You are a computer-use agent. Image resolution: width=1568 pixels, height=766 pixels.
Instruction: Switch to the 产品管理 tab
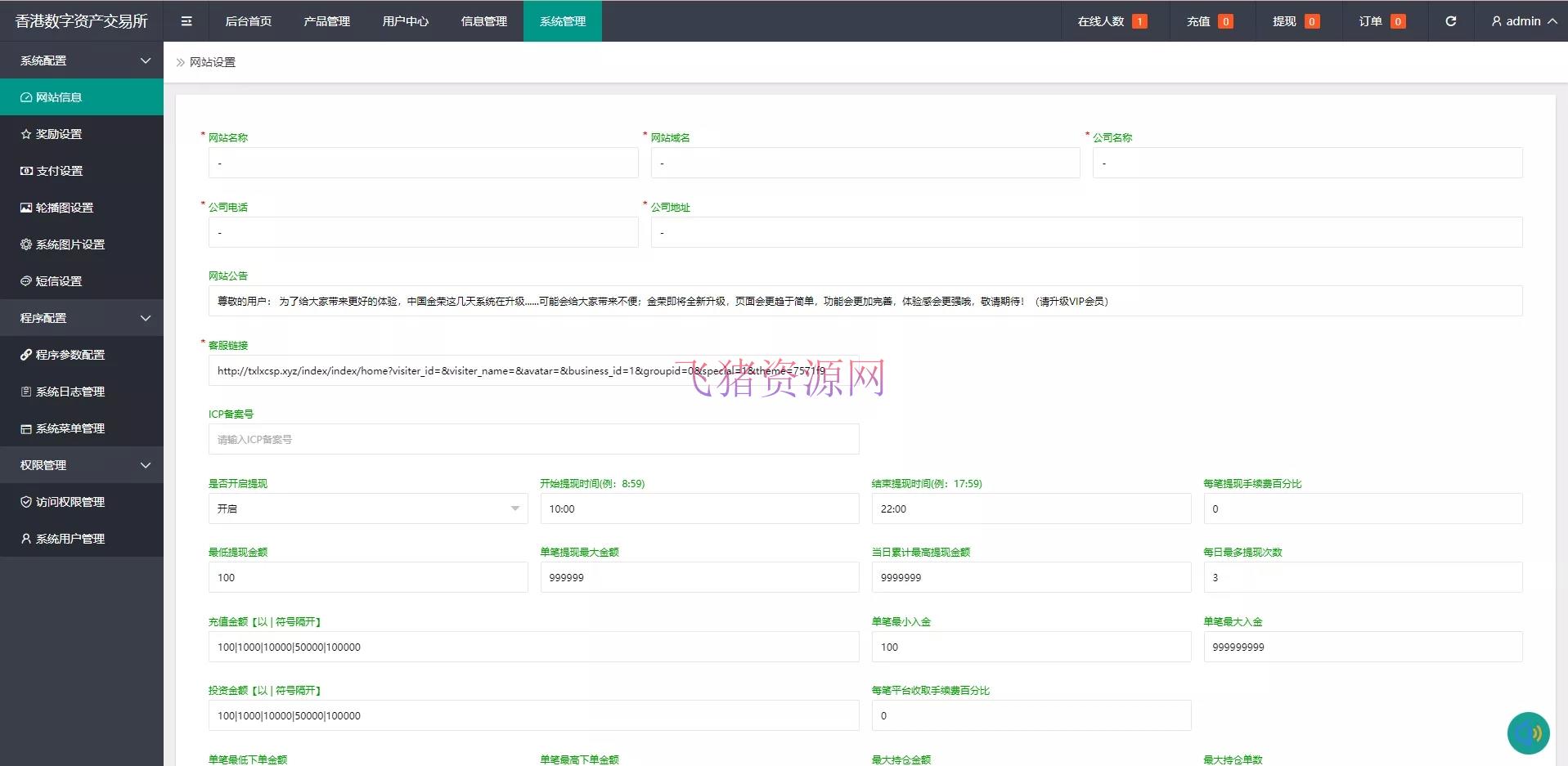[x=326, y=20]
